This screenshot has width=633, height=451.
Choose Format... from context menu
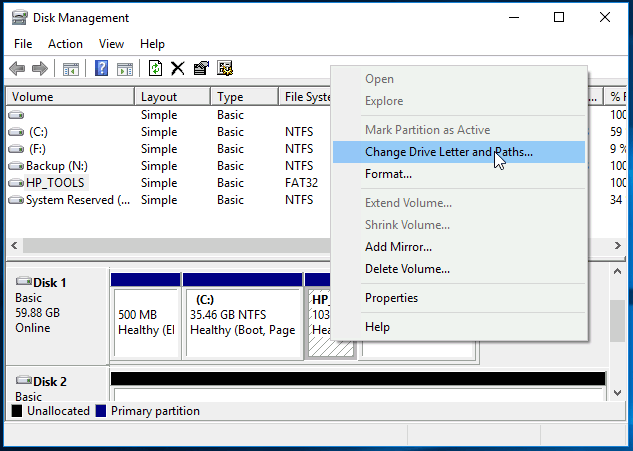tap(459, 174)
